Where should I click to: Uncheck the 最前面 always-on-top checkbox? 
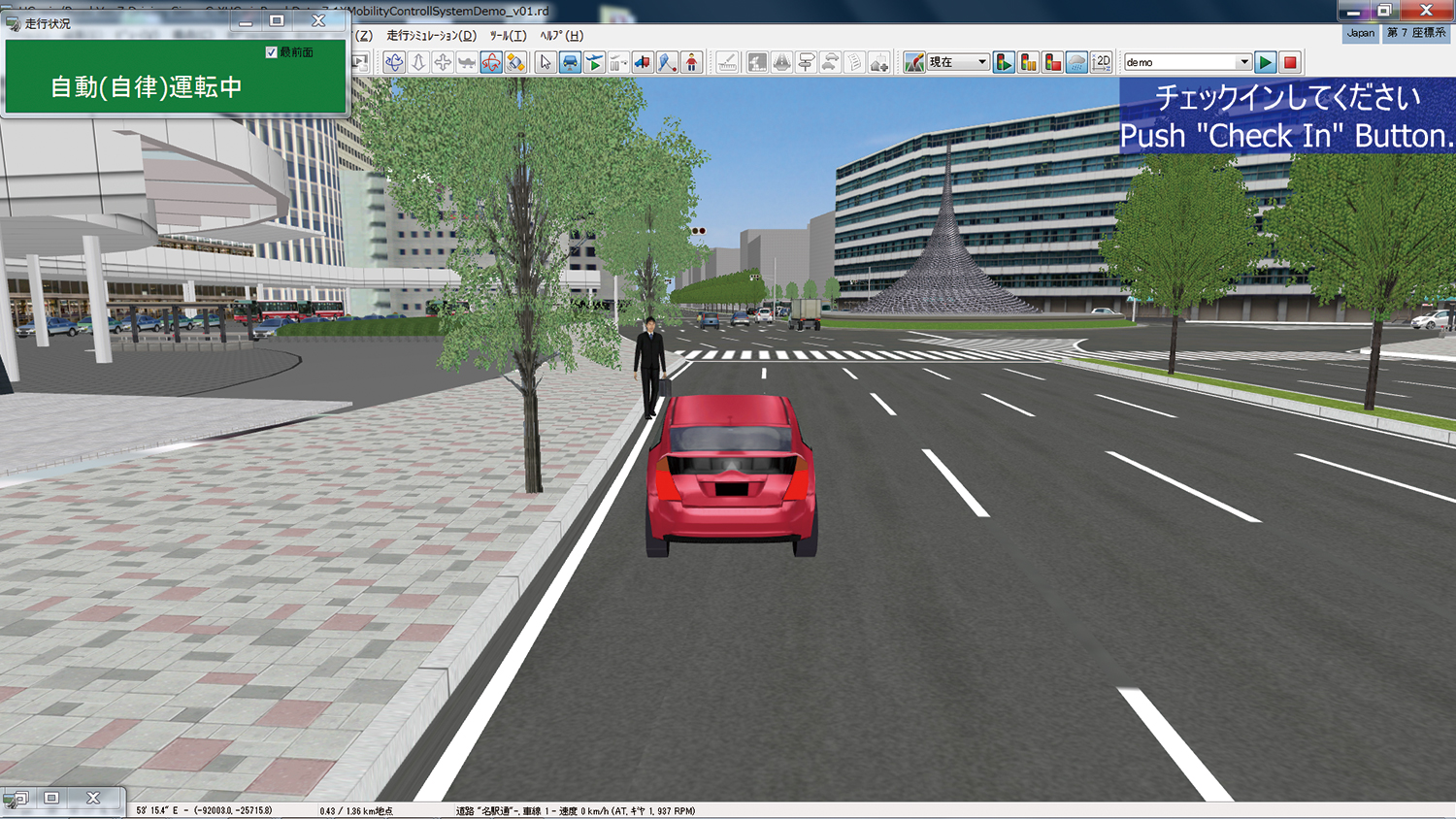click(272, 52)
